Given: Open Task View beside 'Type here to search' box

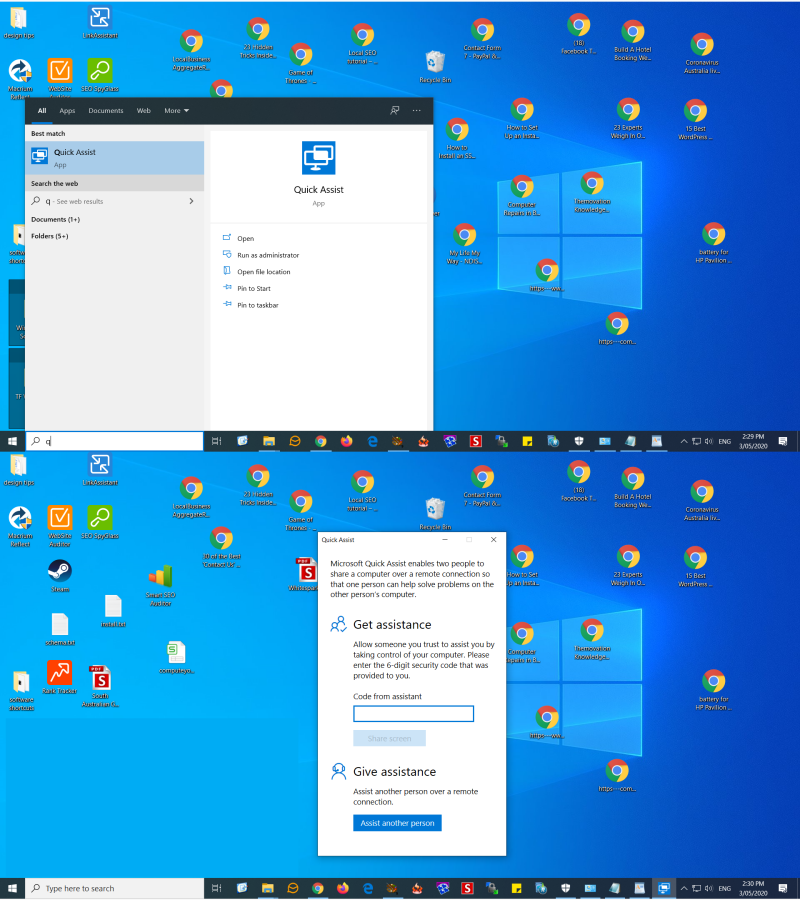Looking at the screenshot, I should (x=216, y=888).
